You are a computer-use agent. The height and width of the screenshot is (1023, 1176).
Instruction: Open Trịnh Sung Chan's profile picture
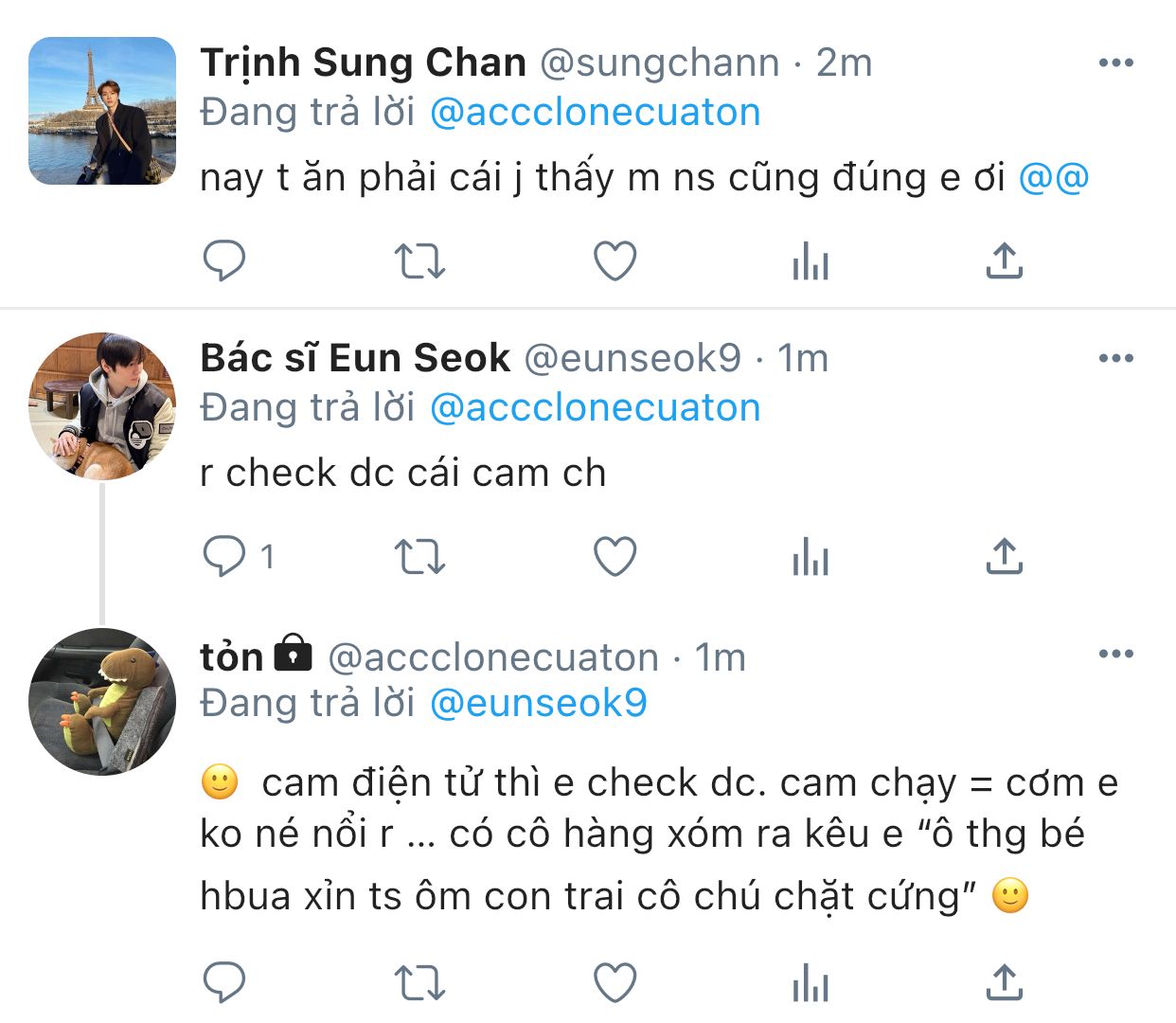[x=102, y=110]
